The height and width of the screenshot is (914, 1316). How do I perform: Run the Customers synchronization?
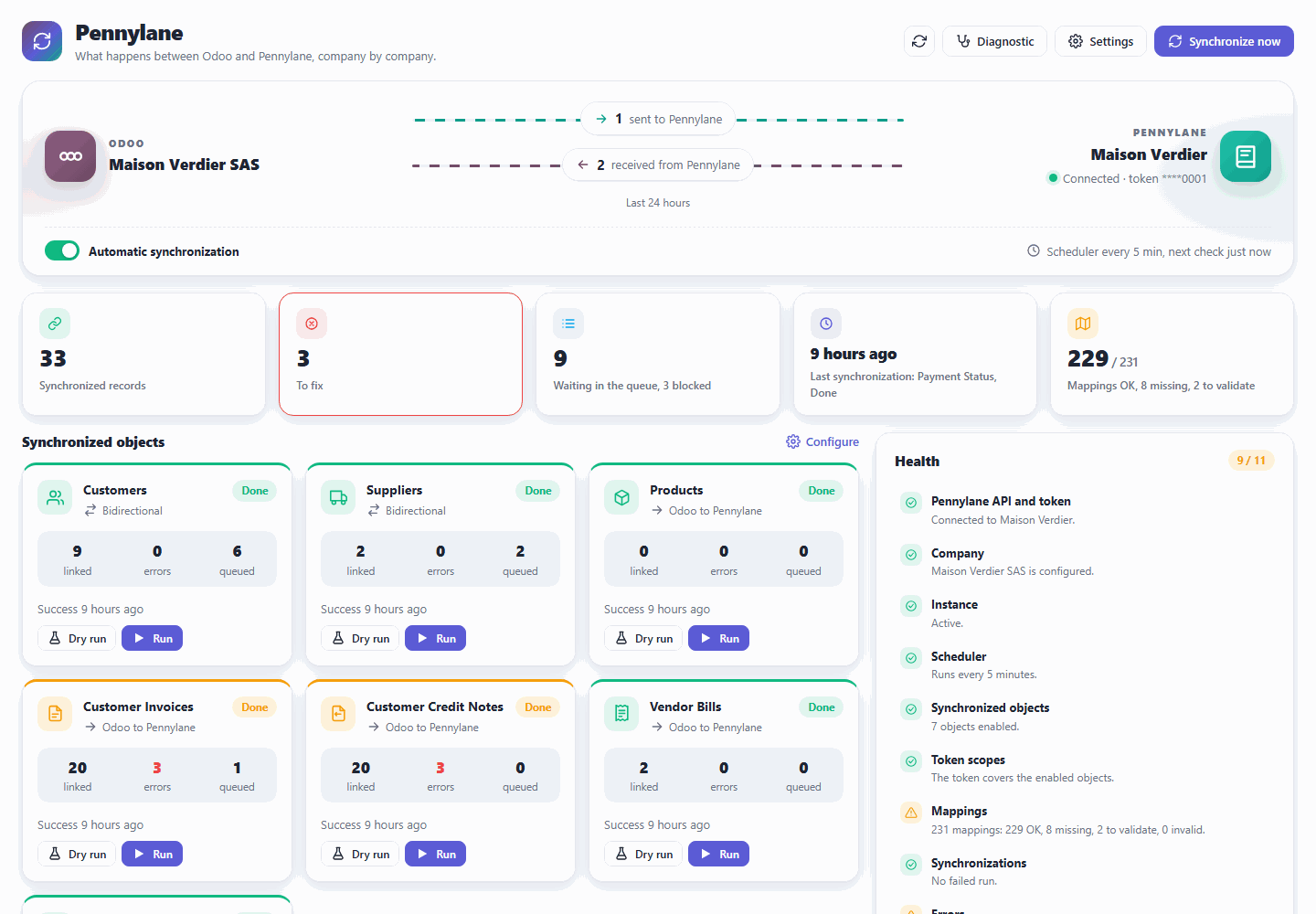tap(153, 638)
